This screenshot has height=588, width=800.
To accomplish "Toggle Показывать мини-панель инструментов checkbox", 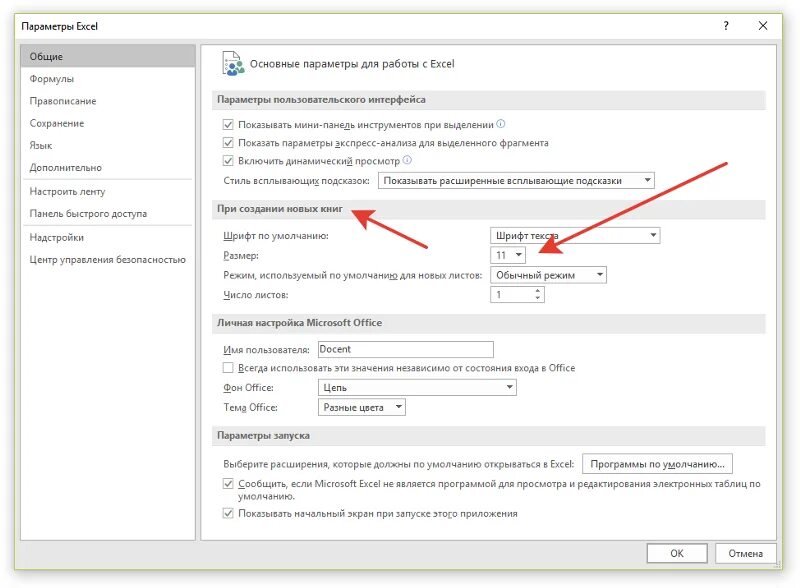I will 228,125.
